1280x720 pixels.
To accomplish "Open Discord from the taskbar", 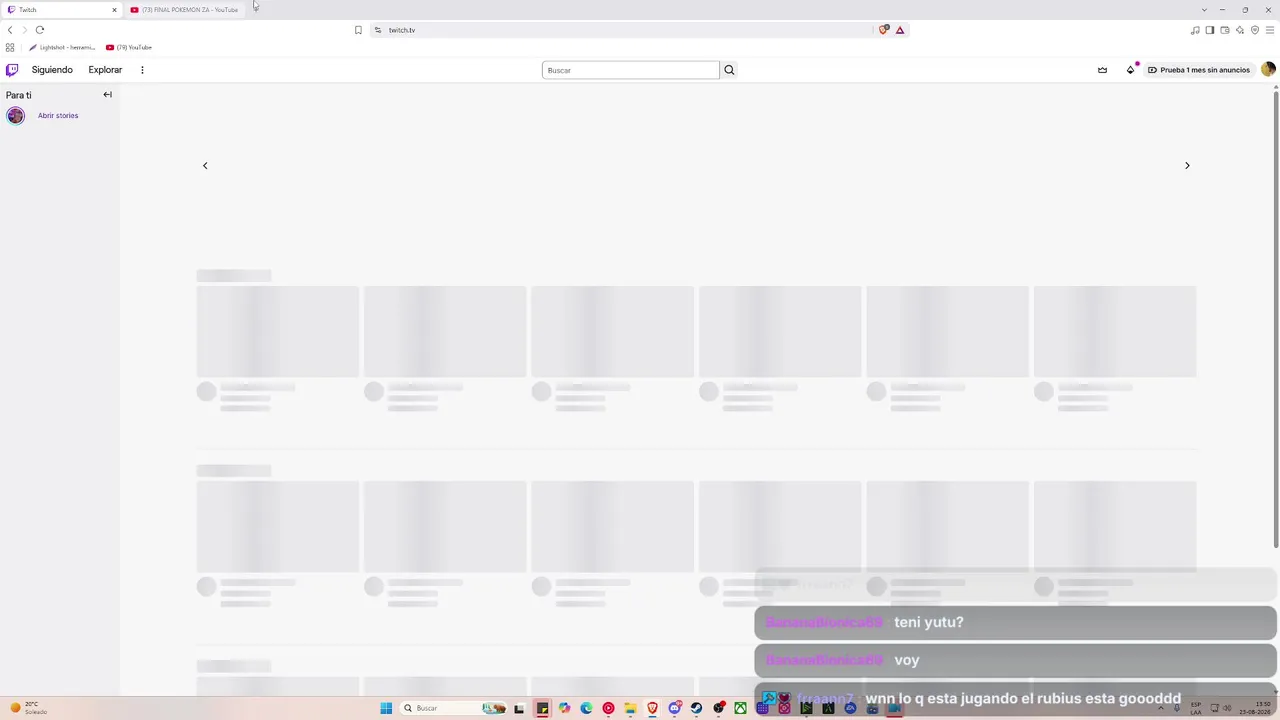I will (x=674, y=708).
